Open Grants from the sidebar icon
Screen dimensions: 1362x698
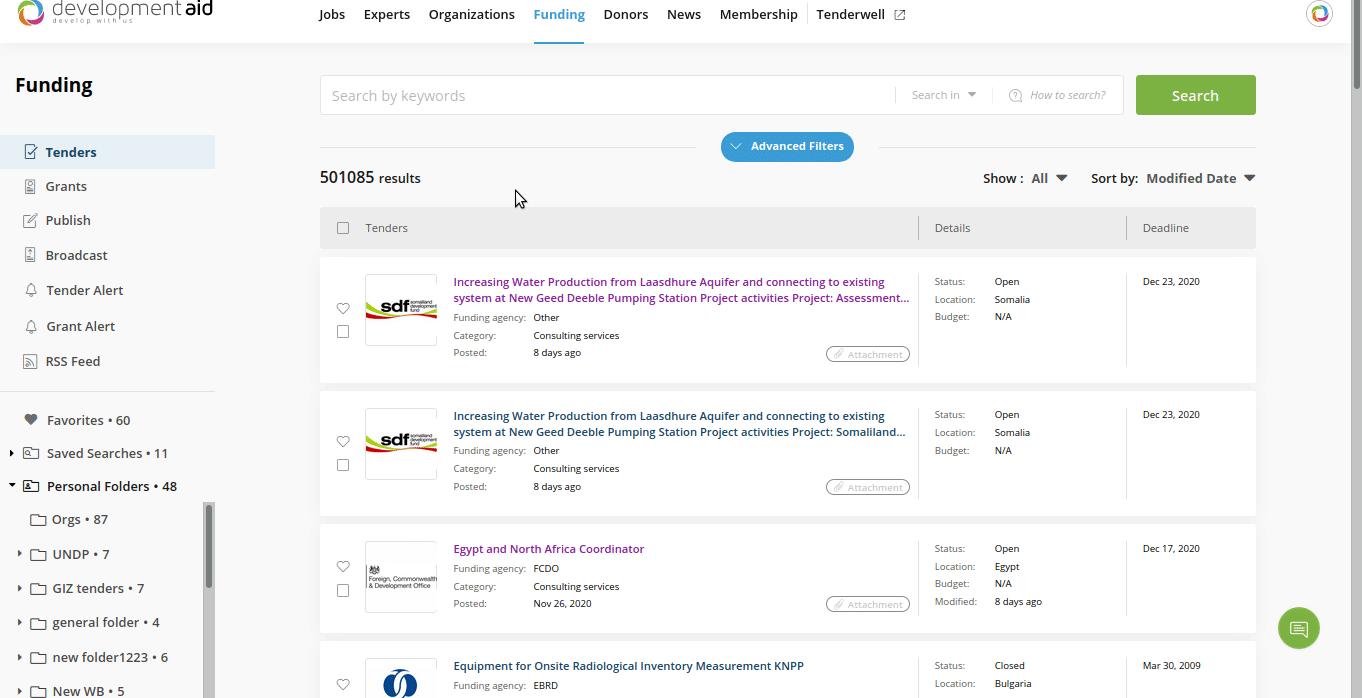coord(30,186)
